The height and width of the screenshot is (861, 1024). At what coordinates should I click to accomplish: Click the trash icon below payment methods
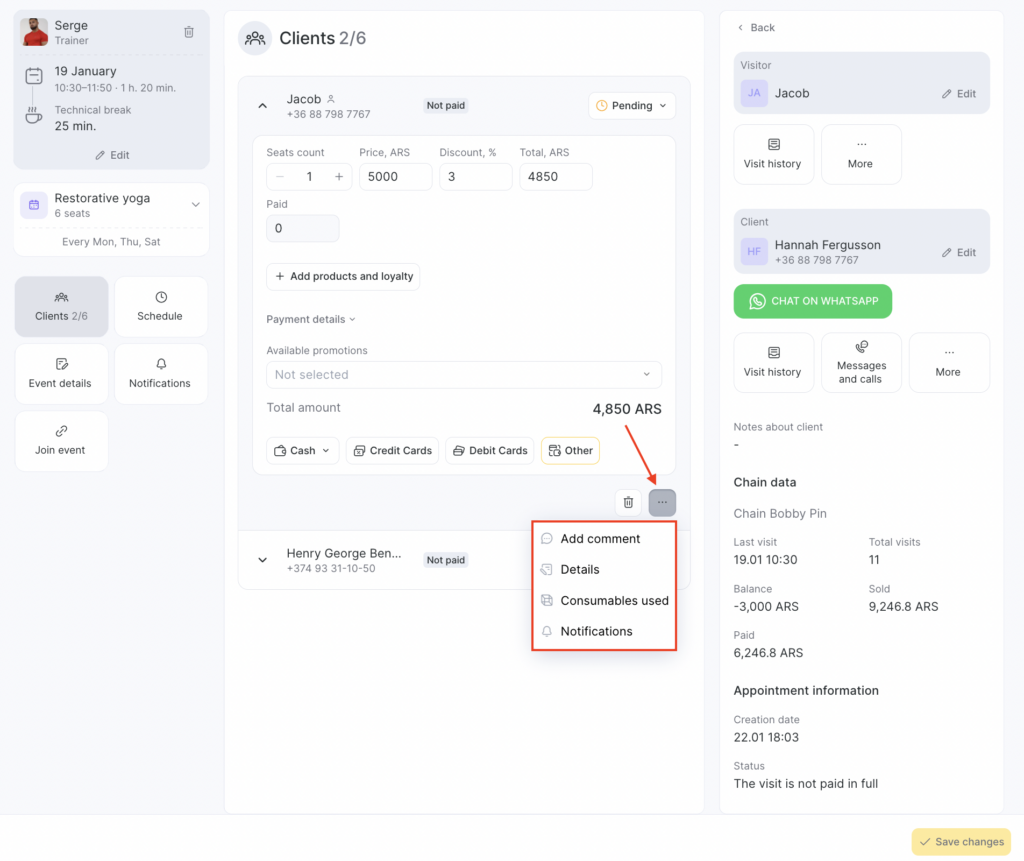click(x=628, y=502)
